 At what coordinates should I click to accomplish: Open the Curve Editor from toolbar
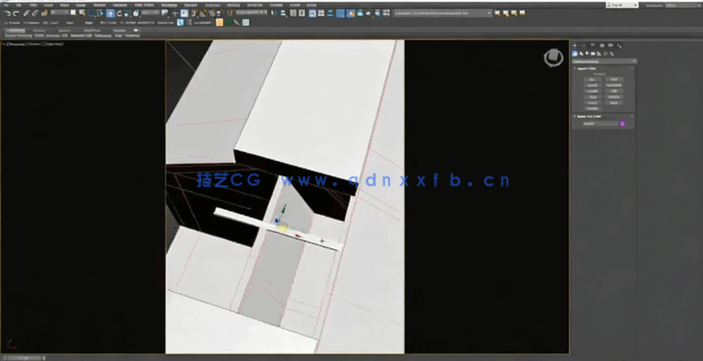(x=321, y=13)
